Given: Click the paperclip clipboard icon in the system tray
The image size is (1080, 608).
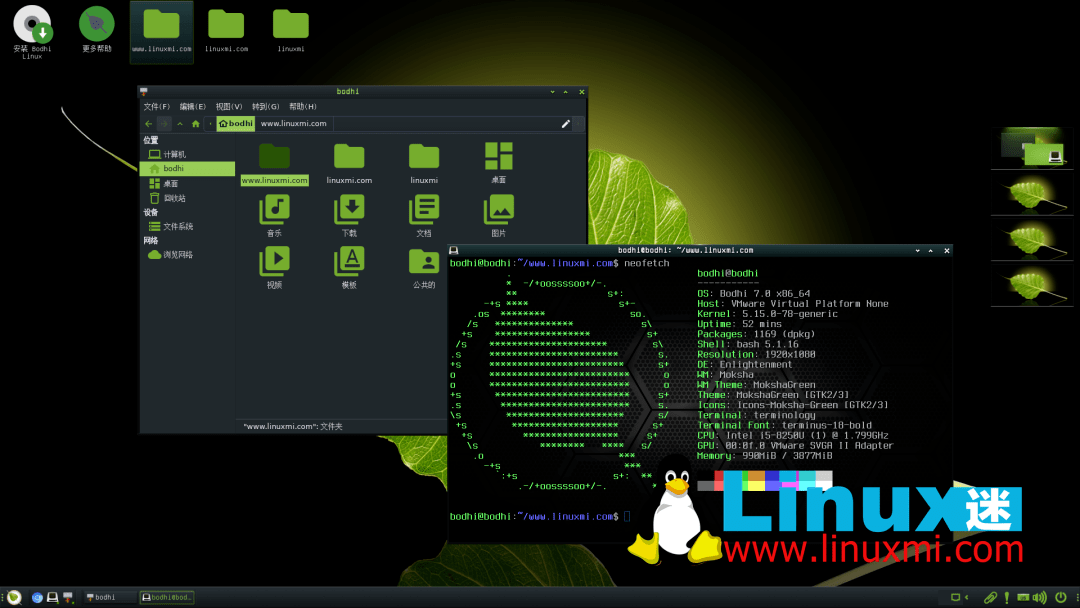Looking at the screenshot, I should click(x=991, y=597).
